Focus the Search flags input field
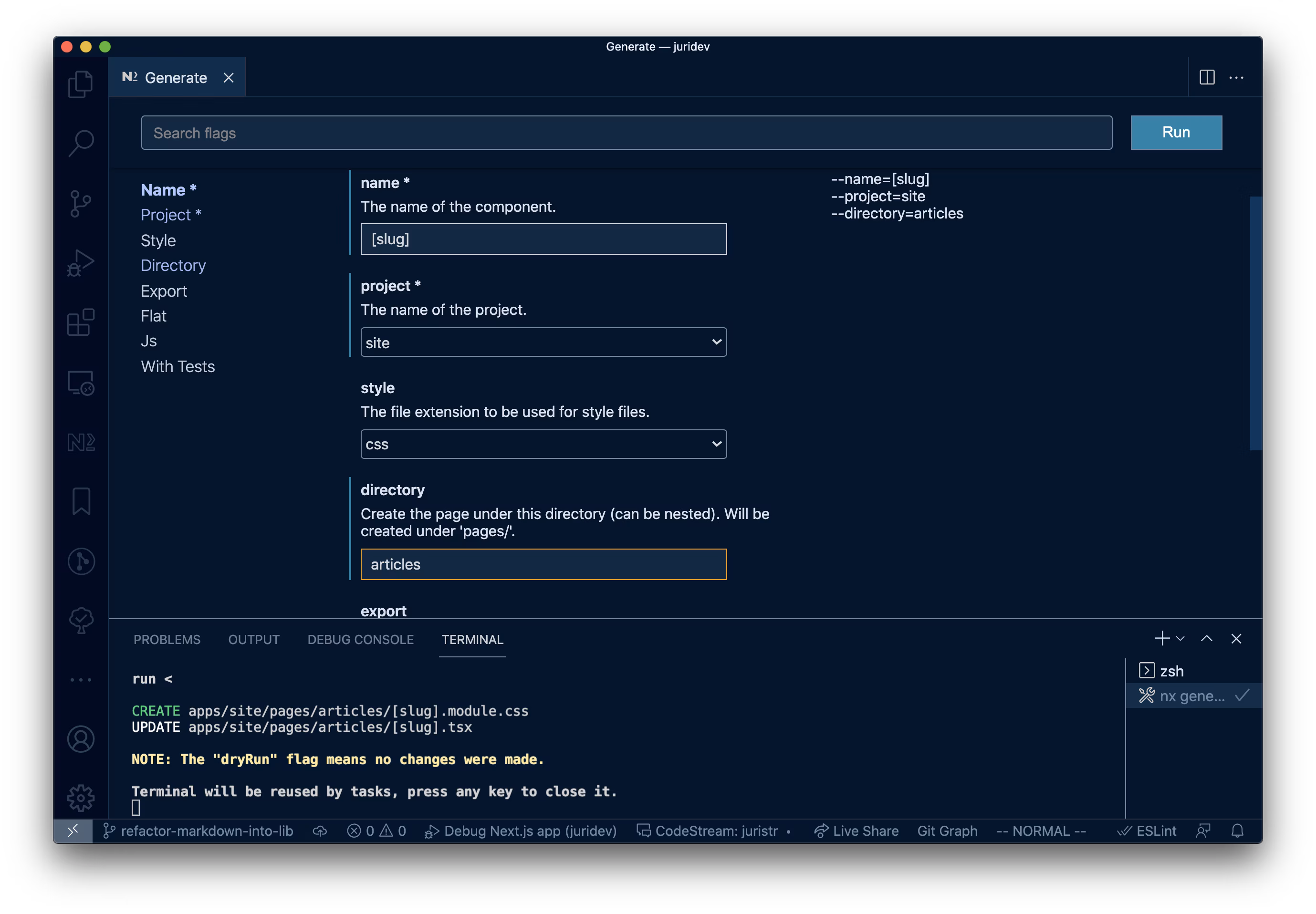This screenshot has height=914, width=1316. [626, 133]
